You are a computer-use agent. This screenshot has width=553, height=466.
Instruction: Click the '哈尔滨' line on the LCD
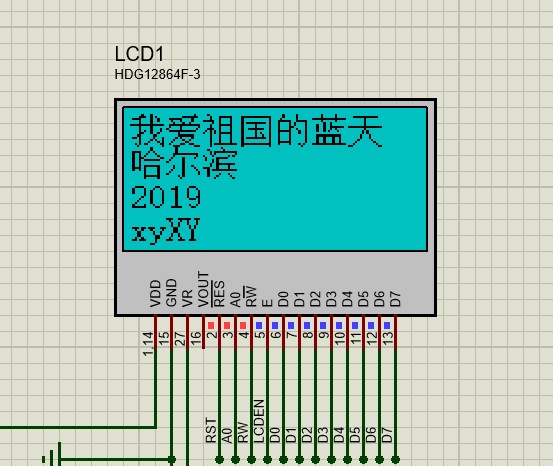(183, 164)
